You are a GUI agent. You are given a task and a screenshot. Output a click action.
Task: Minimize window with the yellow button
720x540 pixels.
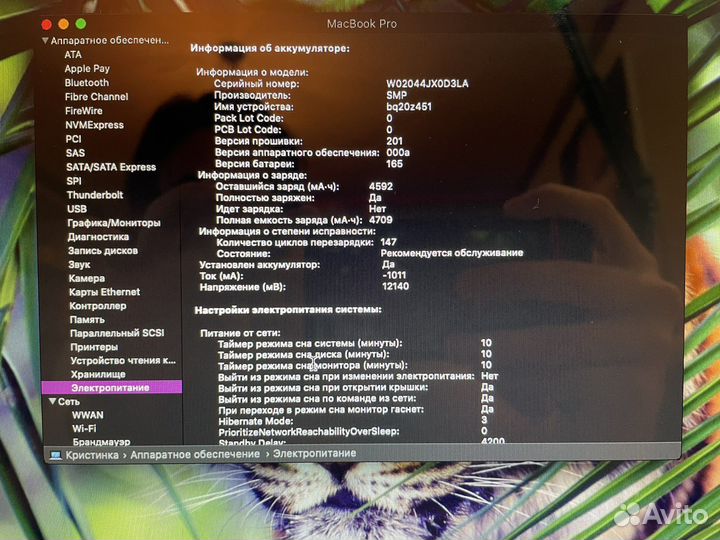click(x=64, y=24)
